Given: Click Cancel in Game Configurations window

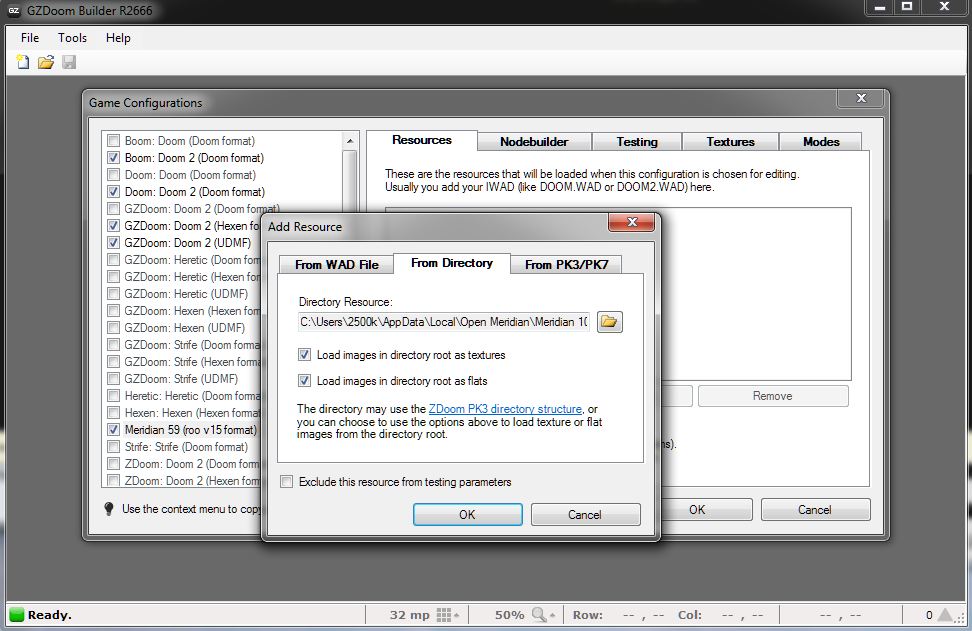Looking at the screenshot, I should pos(815,510).
